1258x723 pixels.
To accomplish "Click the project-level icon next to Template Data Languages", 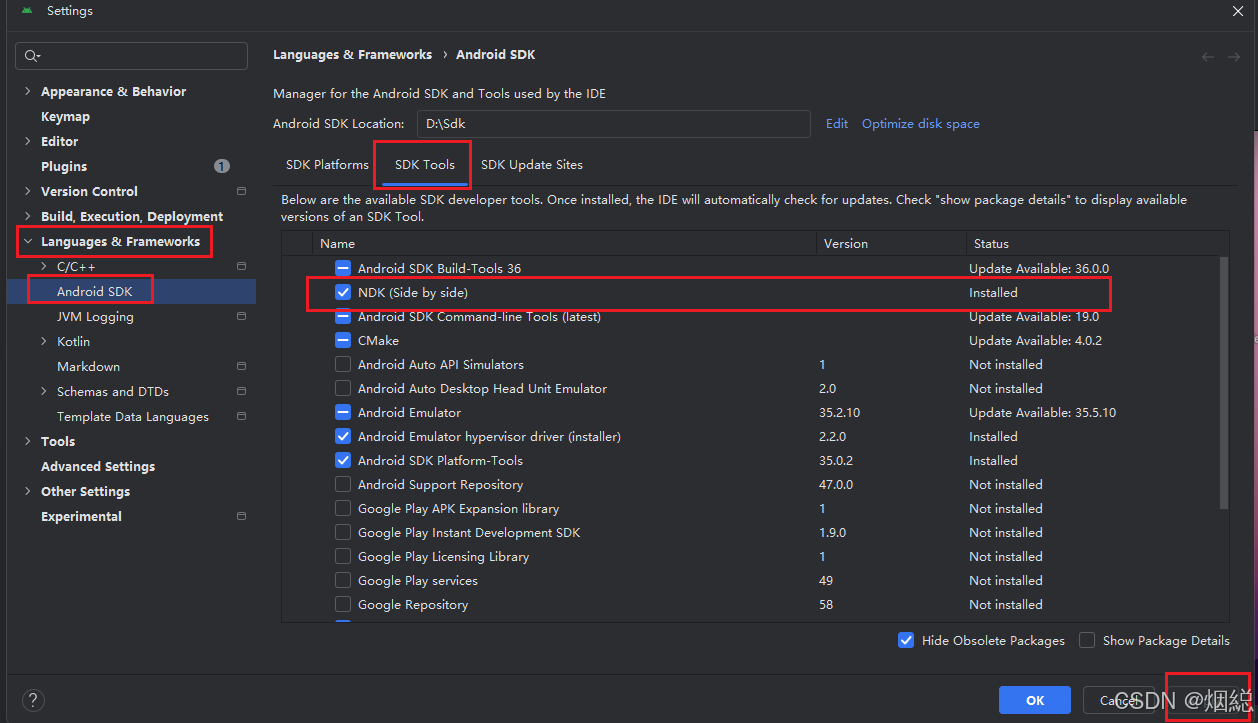I will (x=241, y=416).
